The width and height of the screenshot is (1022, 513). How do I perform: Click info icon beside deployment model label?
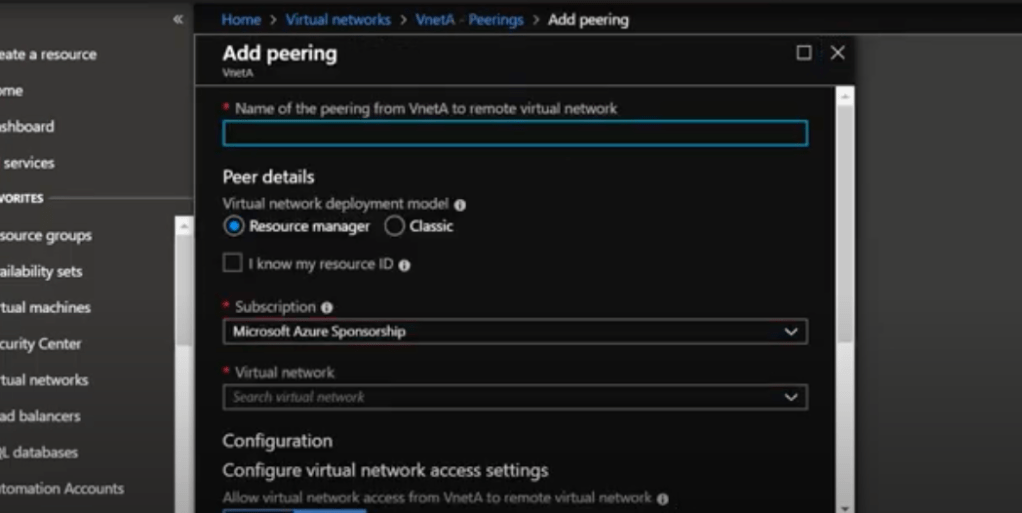click(x=460, y=204)
